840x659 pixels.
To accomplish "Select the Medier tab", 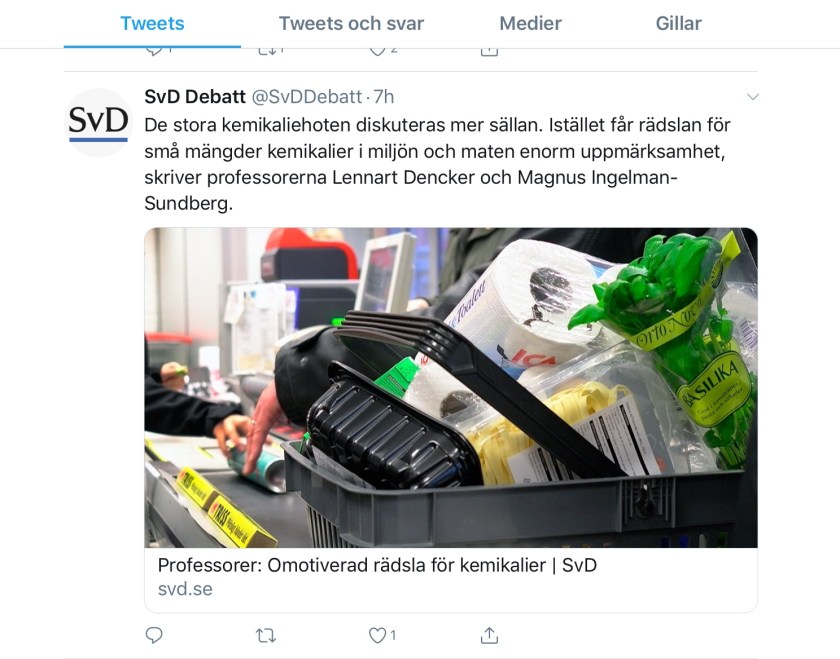I will tap(530, 24).
